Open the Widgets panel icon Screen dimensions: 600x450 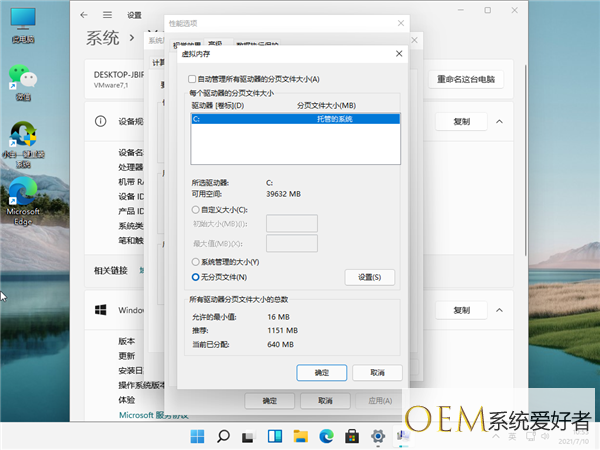(x=274, y=437)
